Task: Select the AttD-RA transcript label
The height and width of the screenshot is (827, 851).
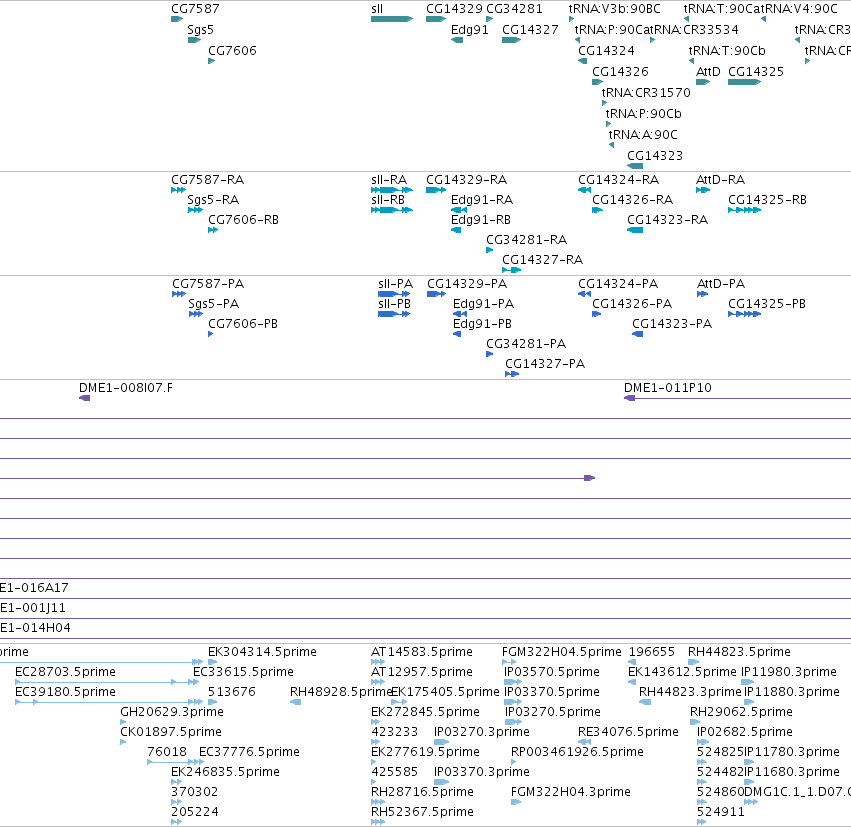Action: pyautogui.click(x=720, y=180)
